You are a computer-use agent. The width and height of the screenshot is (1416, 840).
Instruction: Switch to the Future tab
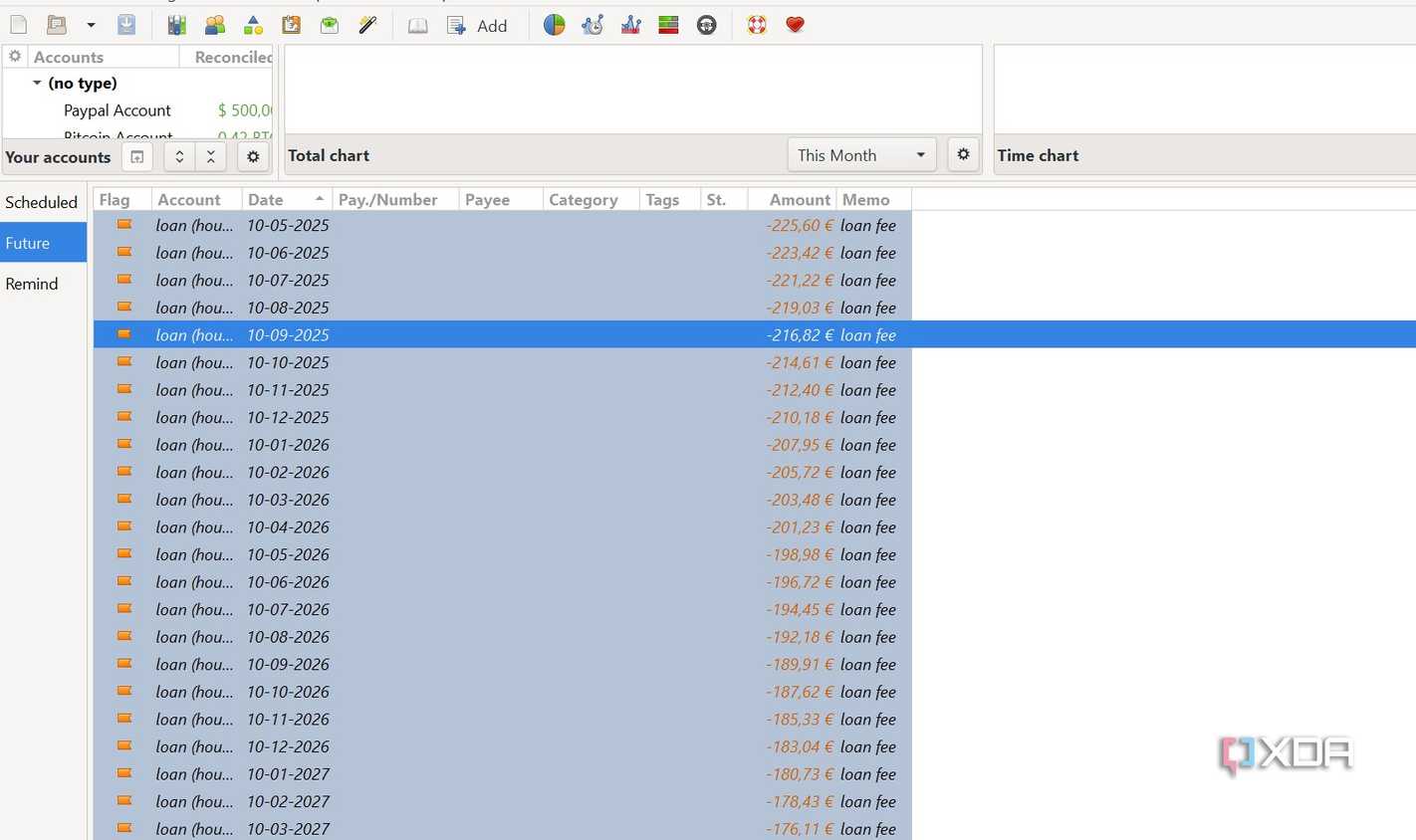coord(43,243)
